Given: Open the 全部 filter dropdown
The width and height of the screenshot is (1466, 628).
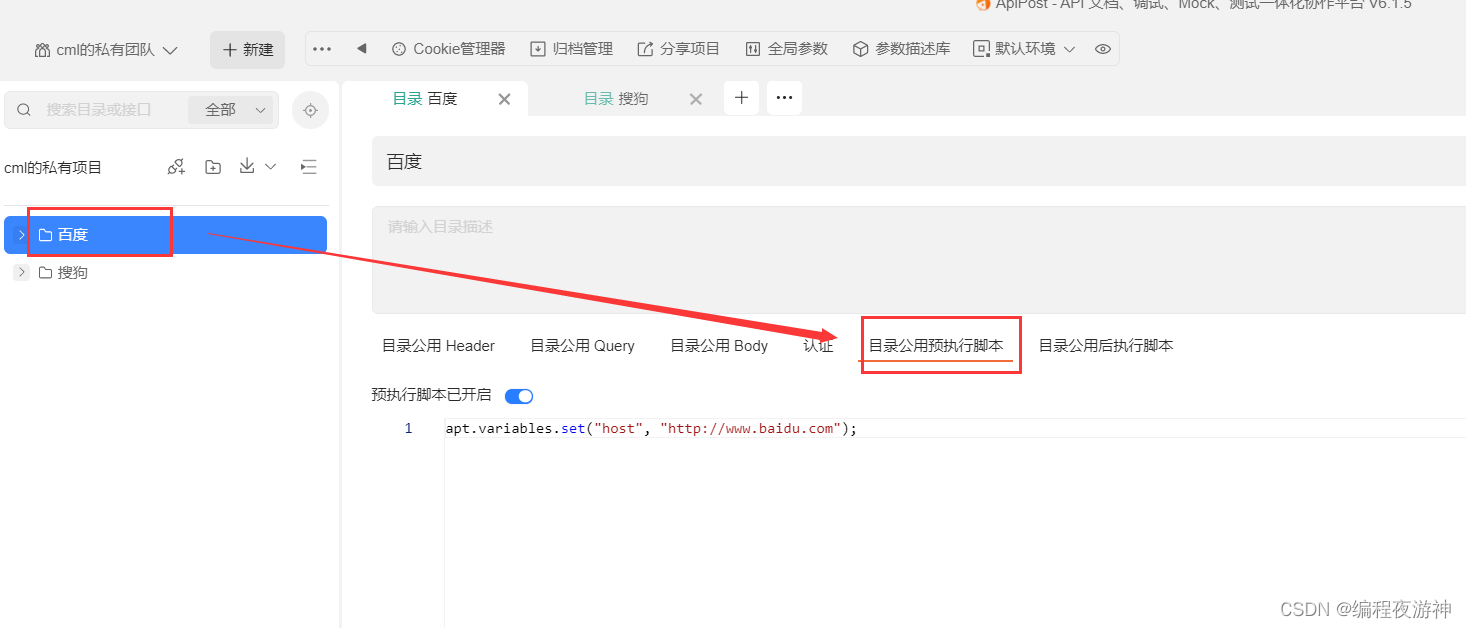Looking at the screenshot, I should click(x=232, y=110).
